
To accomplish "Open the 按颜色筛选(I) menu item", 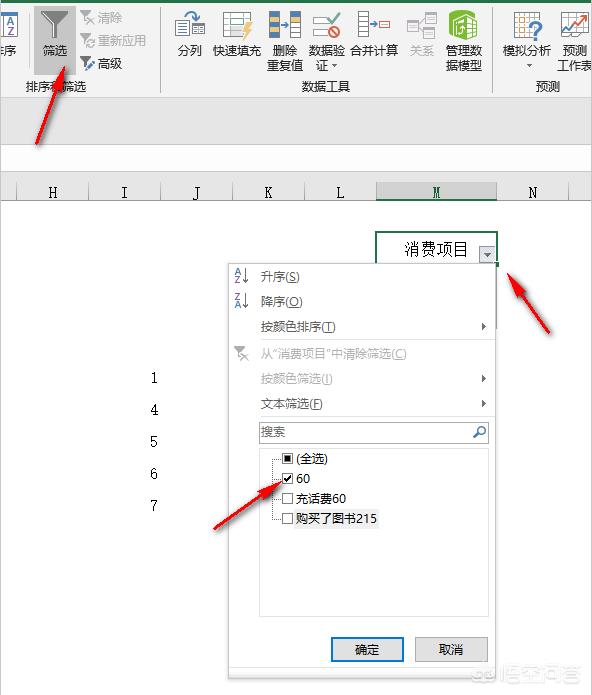I will pos(362,379).
